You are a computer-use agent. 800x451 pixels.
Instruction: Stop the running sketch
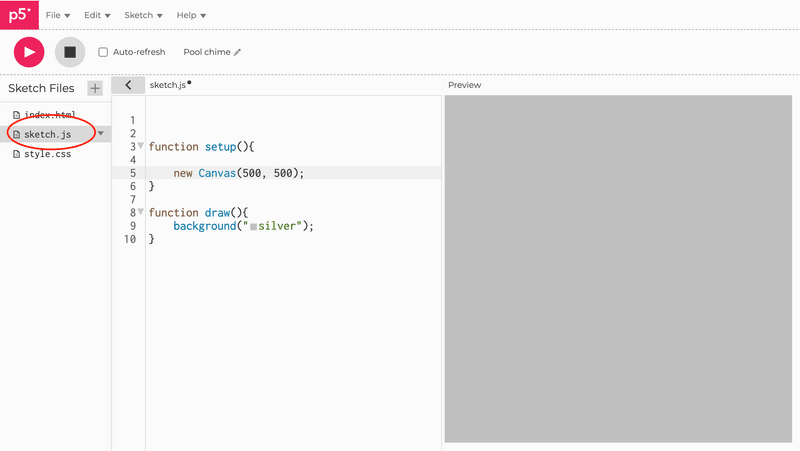[70, 52]
